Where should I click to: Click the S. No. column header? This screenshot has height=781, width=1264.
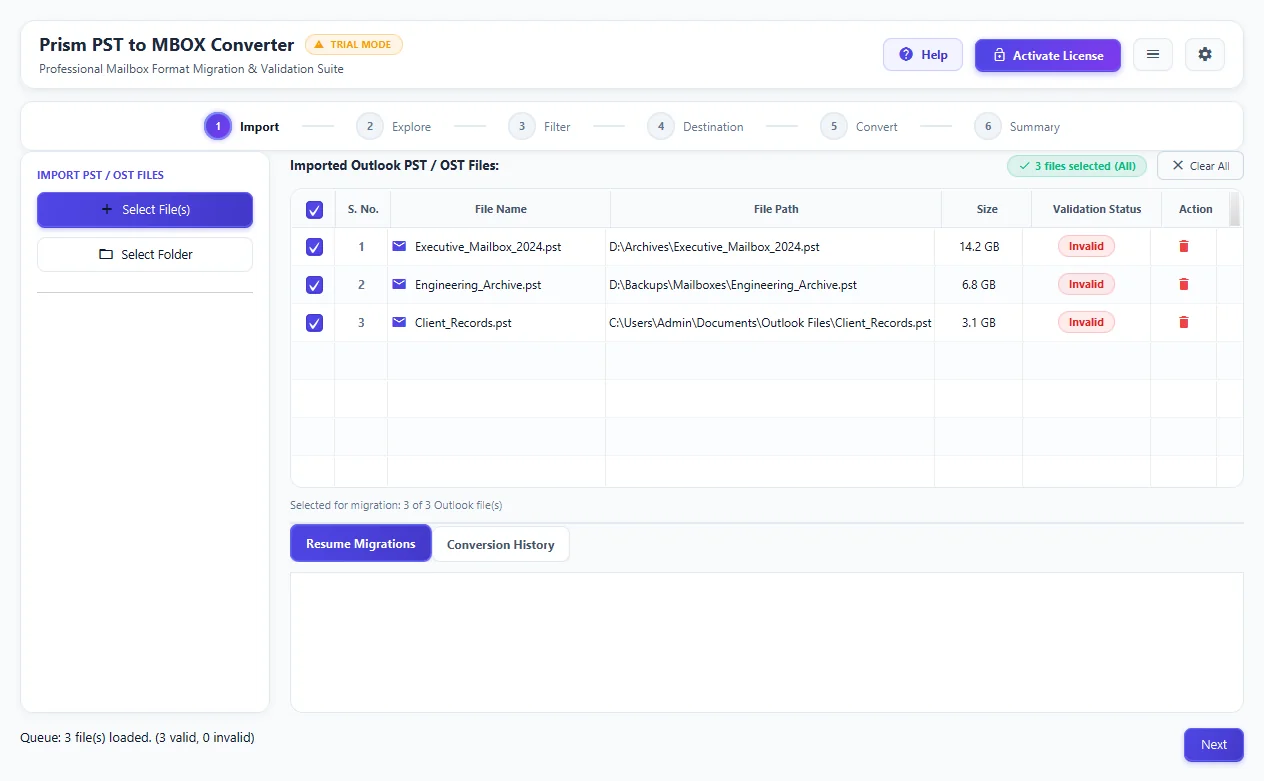363,209
